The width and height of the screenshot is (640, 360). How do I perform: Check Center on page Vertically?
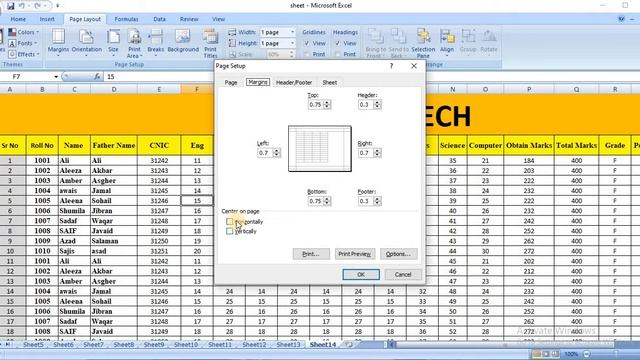pos(229,231)
